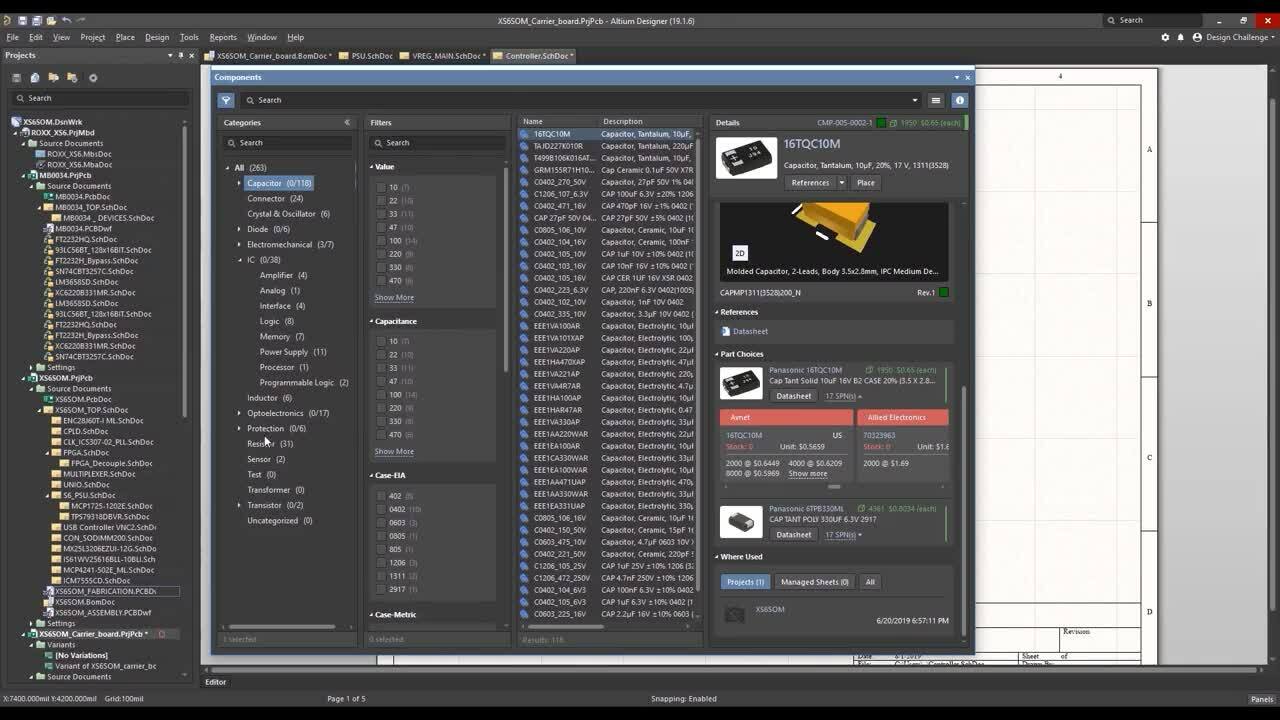
Task: Toggle the details info icon
Action: click(x=960, y=100)
